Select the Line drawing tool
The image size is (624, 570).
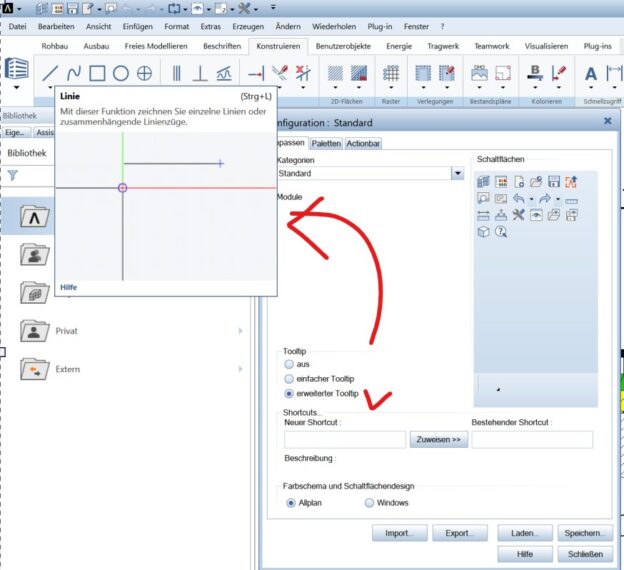(49, 73)
